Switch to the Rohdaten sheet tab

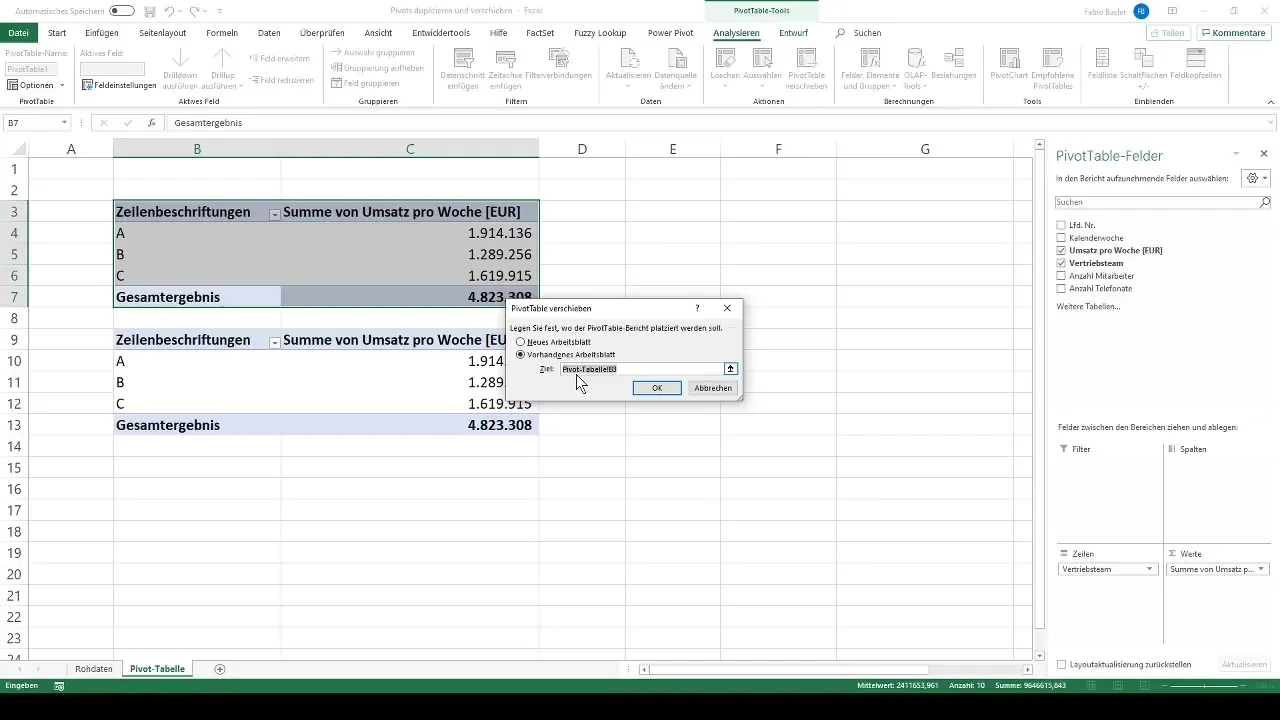[94, 669]
